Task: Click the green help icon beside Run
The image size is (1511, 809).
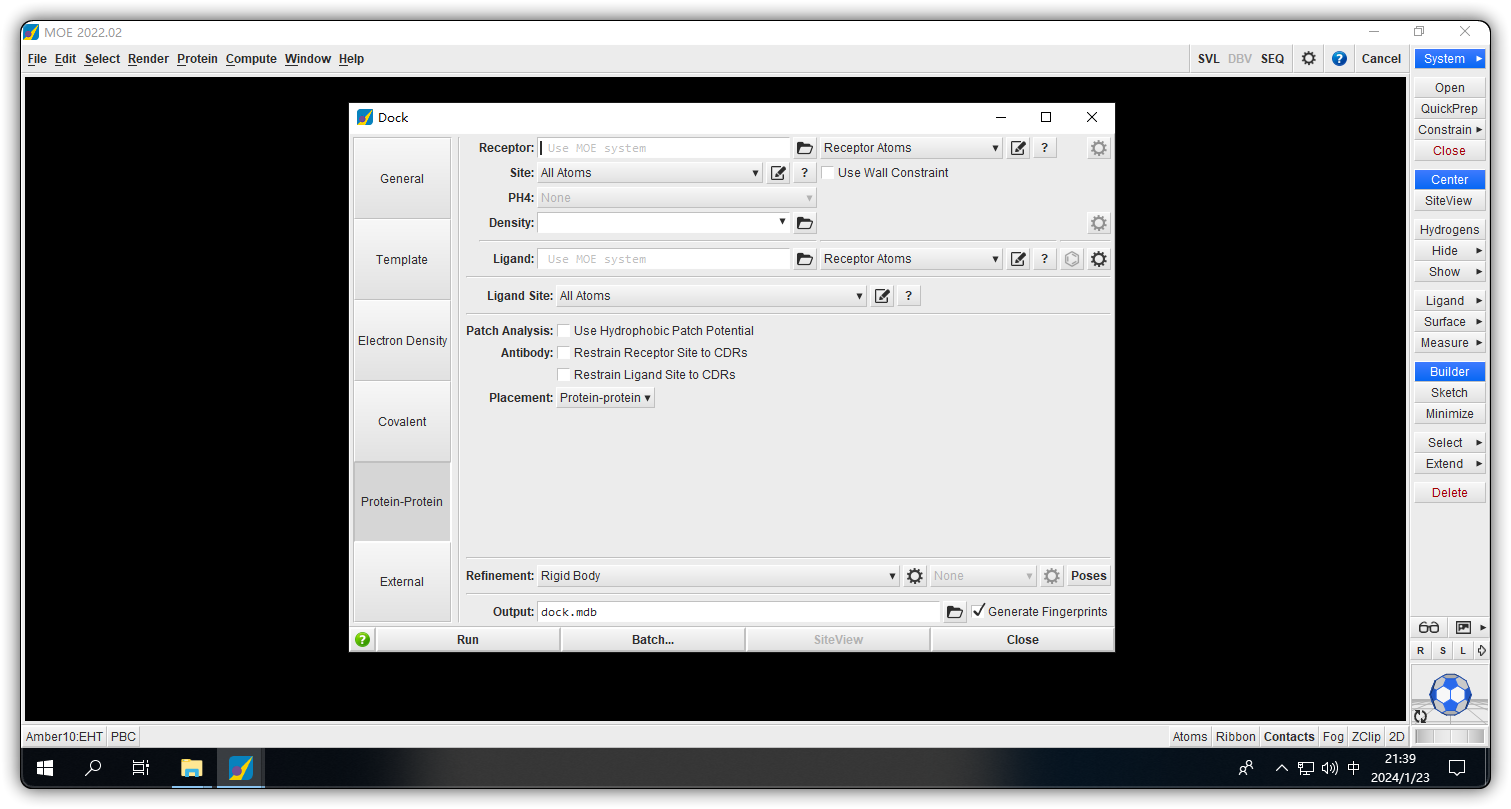Action: tap(362, 640)
